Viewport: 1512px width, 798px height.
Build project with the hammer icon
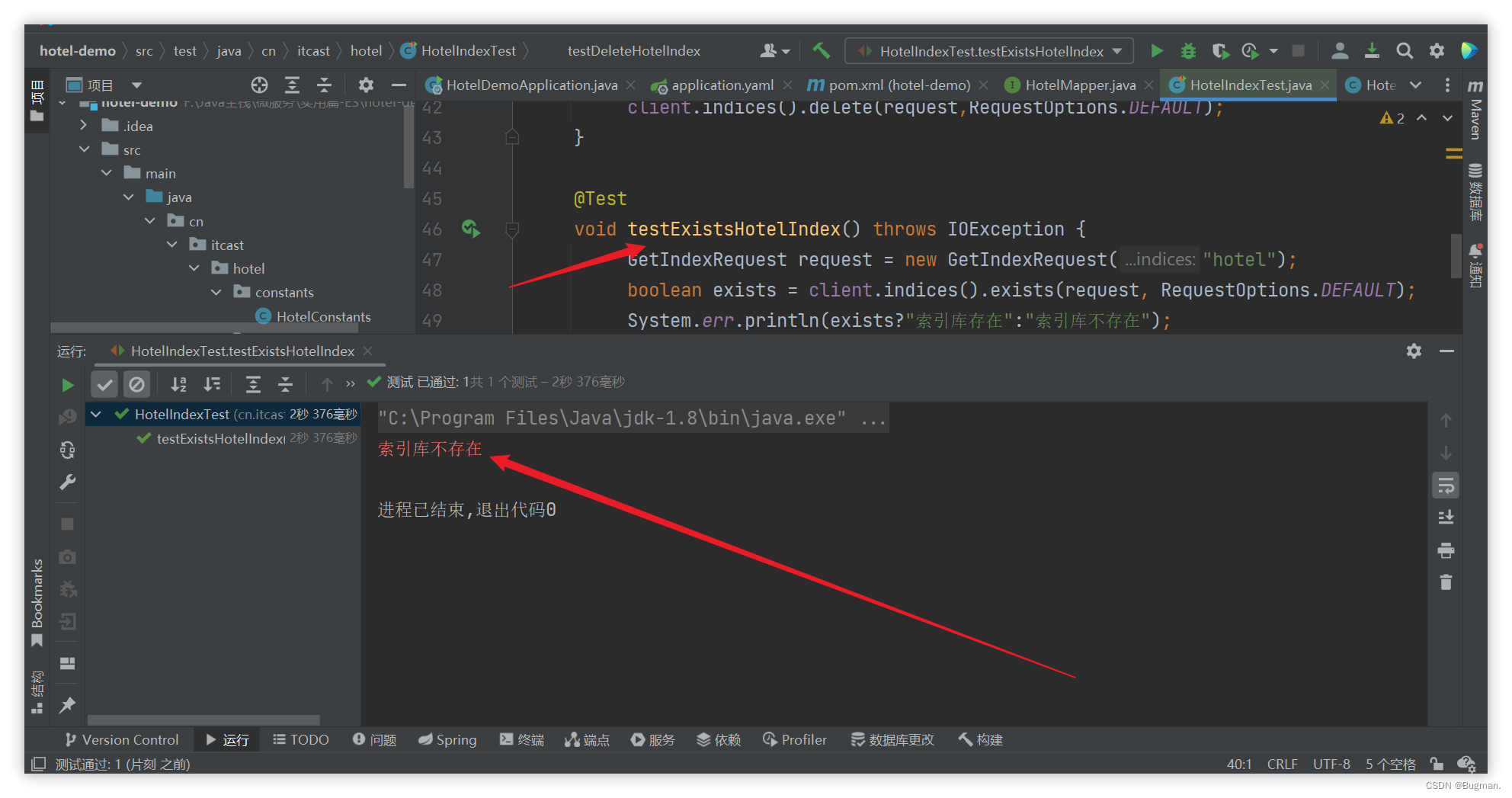coord(821,51)
